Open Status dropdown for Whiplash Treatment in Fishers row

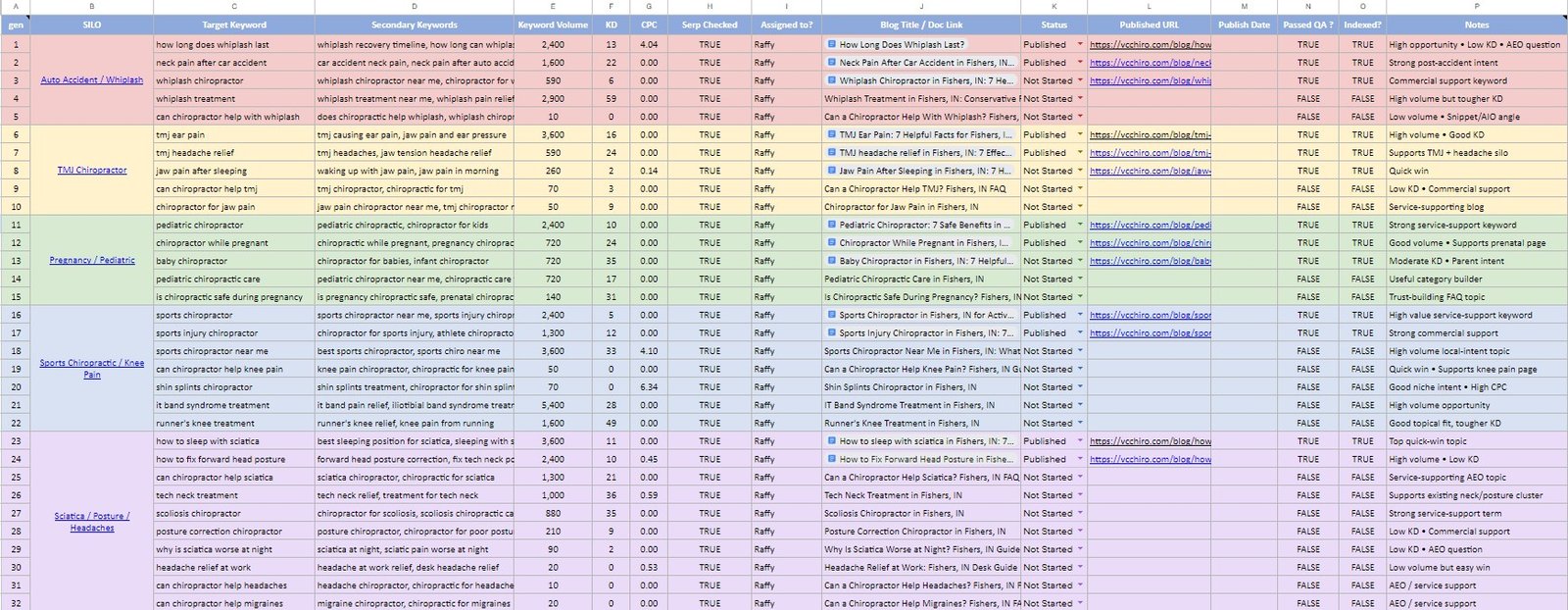click(x=1080, y=98)
